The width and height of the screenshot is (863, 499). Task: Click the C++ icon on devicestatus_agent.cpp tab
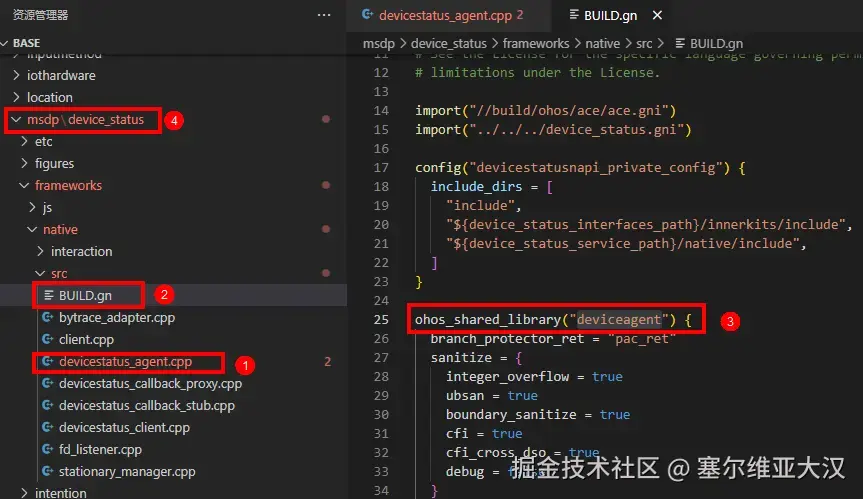click(368, 15)
